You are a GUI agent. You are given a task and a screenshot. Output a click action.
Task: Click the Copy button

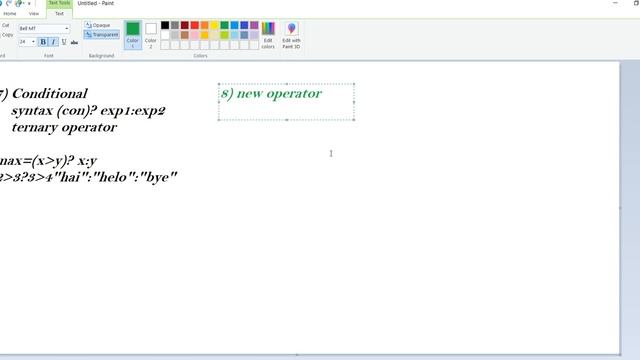click(x=7, y=35)
